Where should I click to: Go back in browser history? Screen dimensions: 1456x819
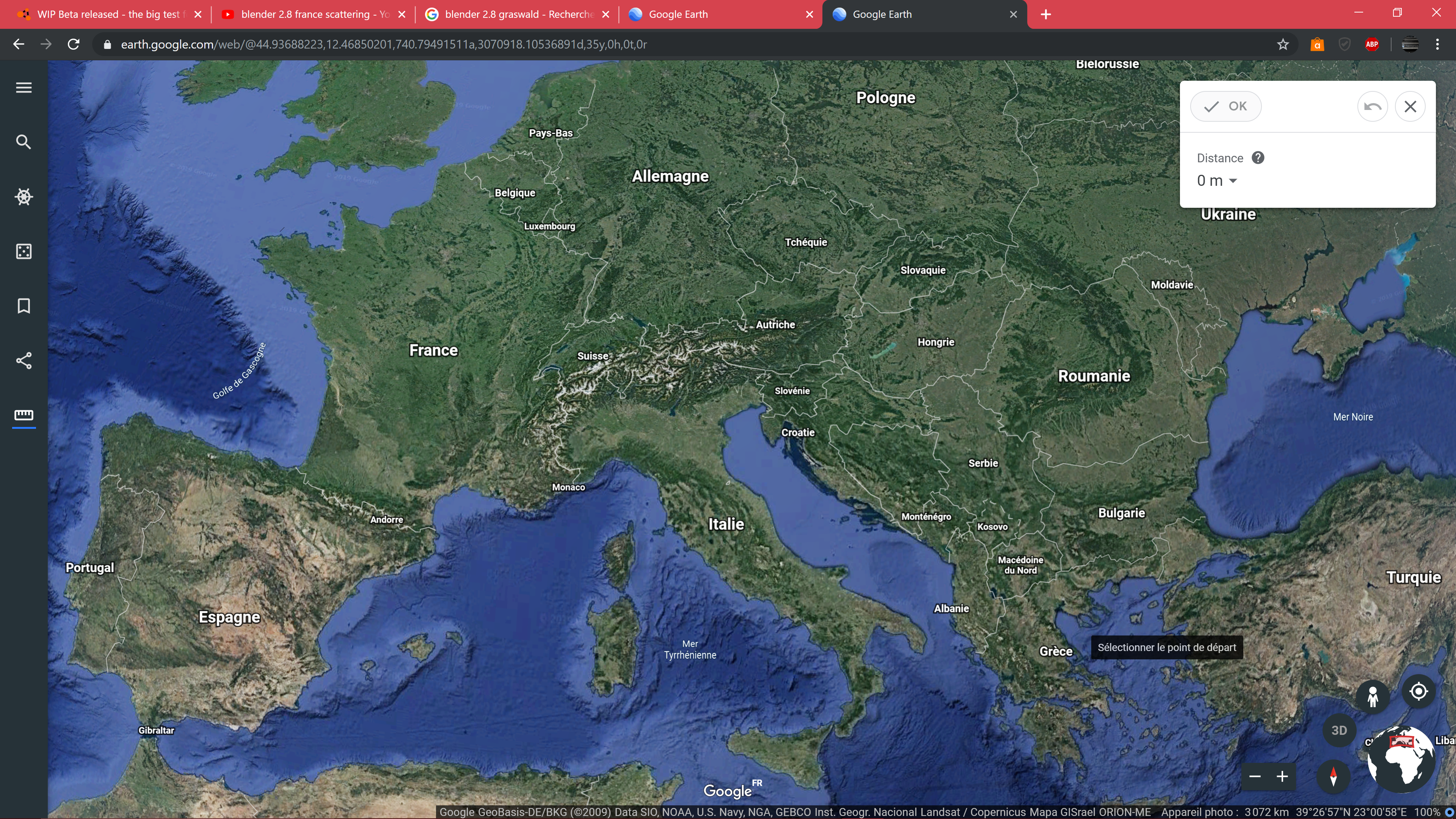pos(19,44)
